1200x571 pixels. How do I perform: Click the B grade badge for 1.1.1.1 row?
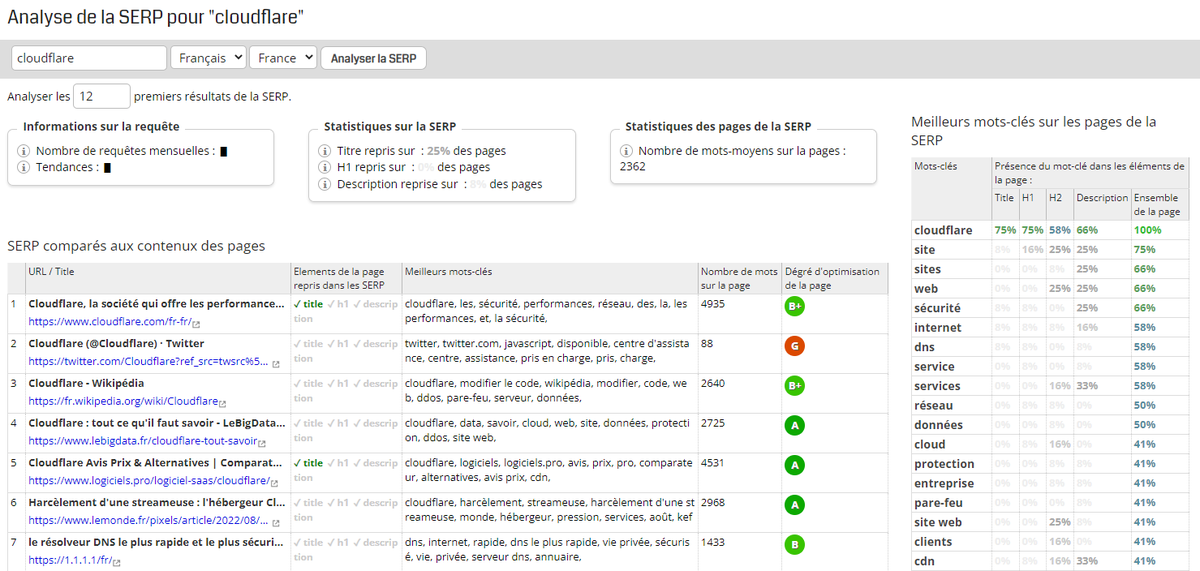click(x=795, y=546)
